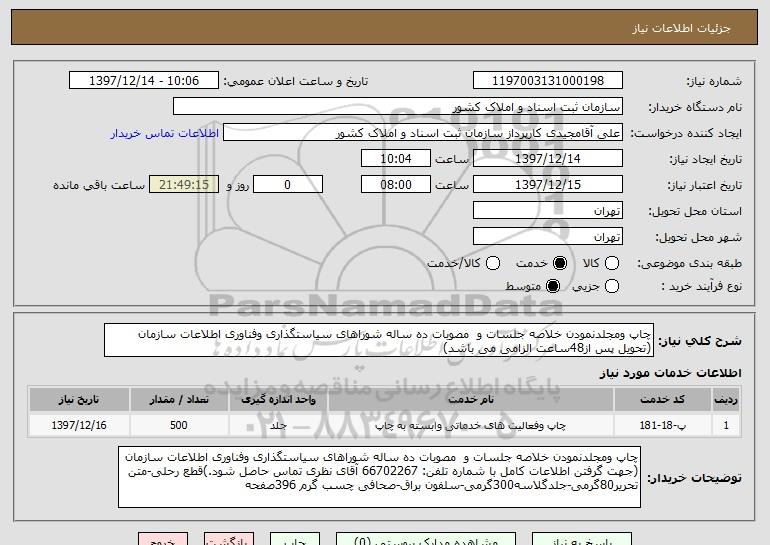Viewport: 770px width, 545px height.
Task: Click the خروج exit button
Action: (x=163, y=539)
